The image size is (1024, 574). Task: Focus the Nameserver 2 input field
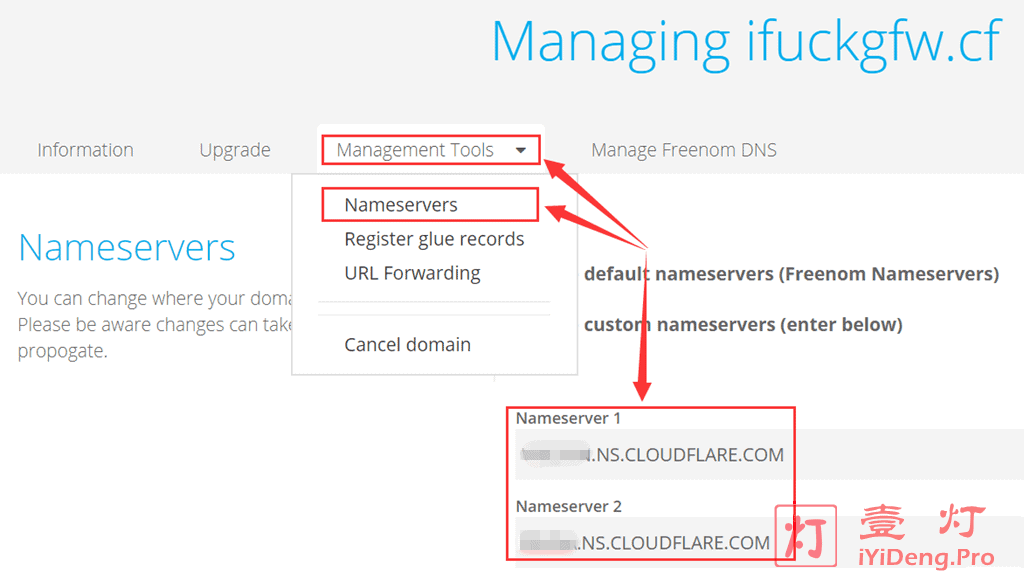coord(769,542)
